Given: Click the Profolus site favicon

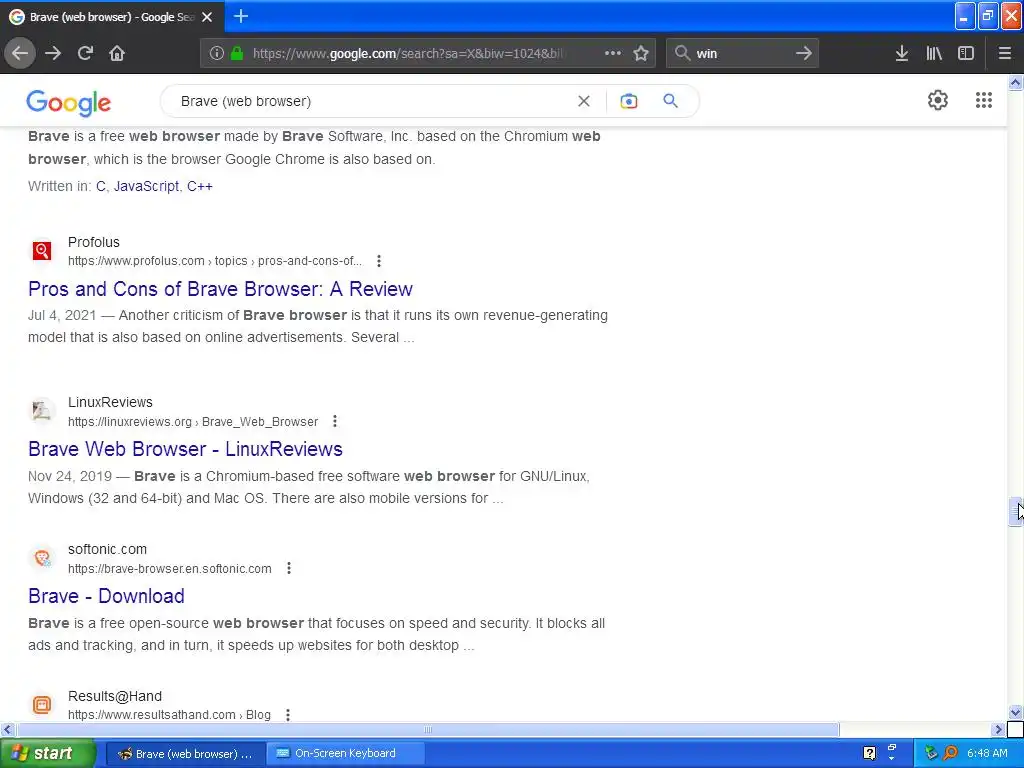Looking at the screenshot, I should tap(42, 251).
